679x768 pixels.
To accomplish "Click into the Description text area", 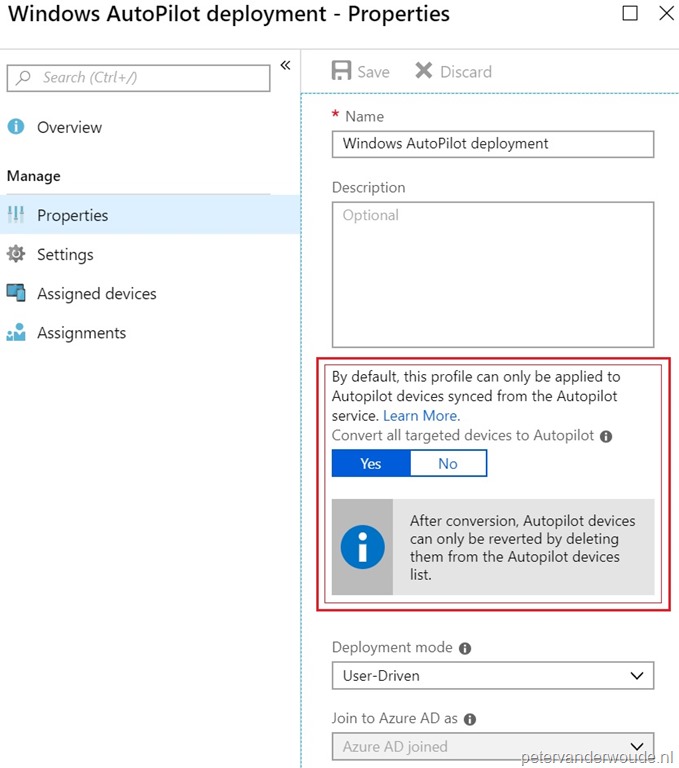I will 493,275.
